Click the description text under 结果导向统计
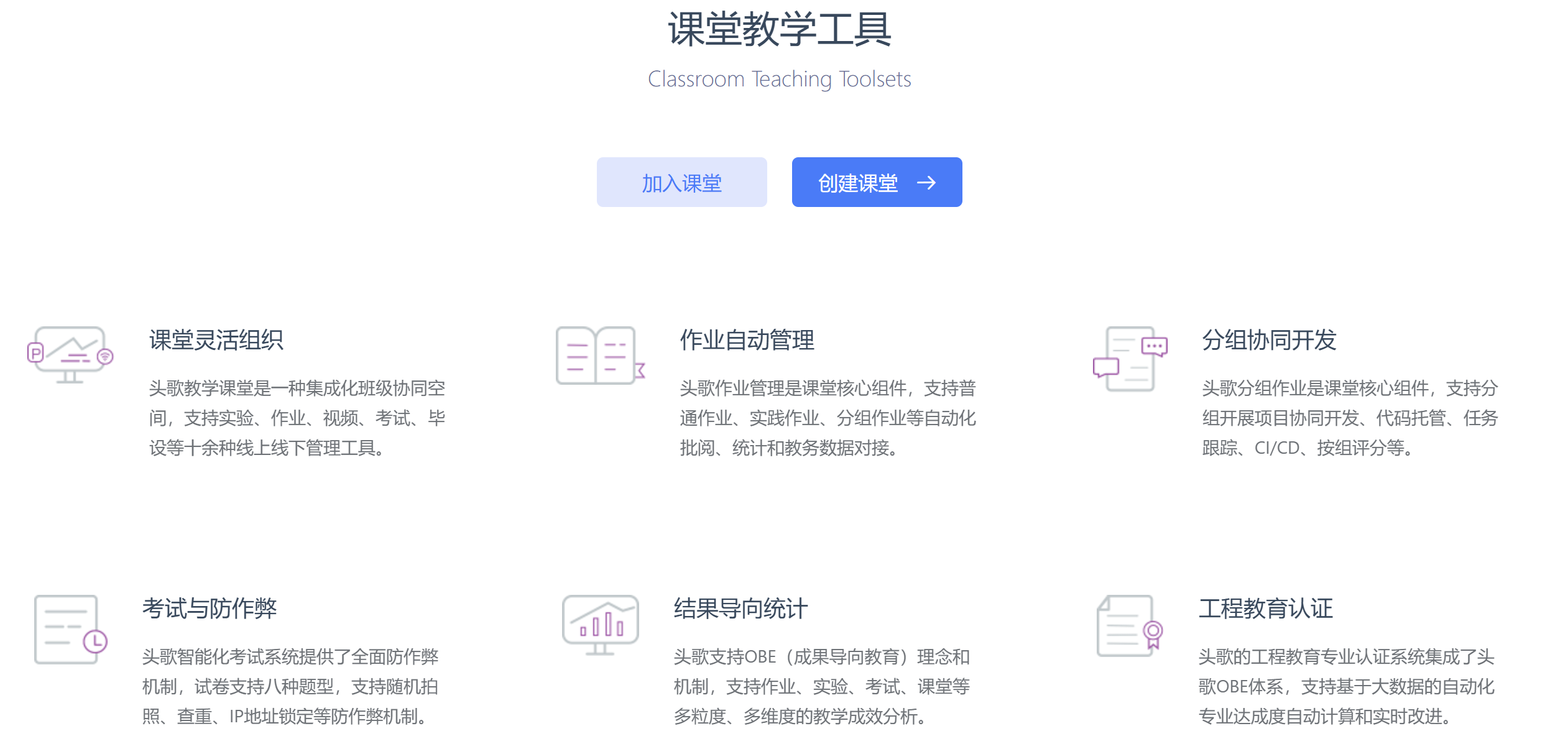 tap(821, 686)
